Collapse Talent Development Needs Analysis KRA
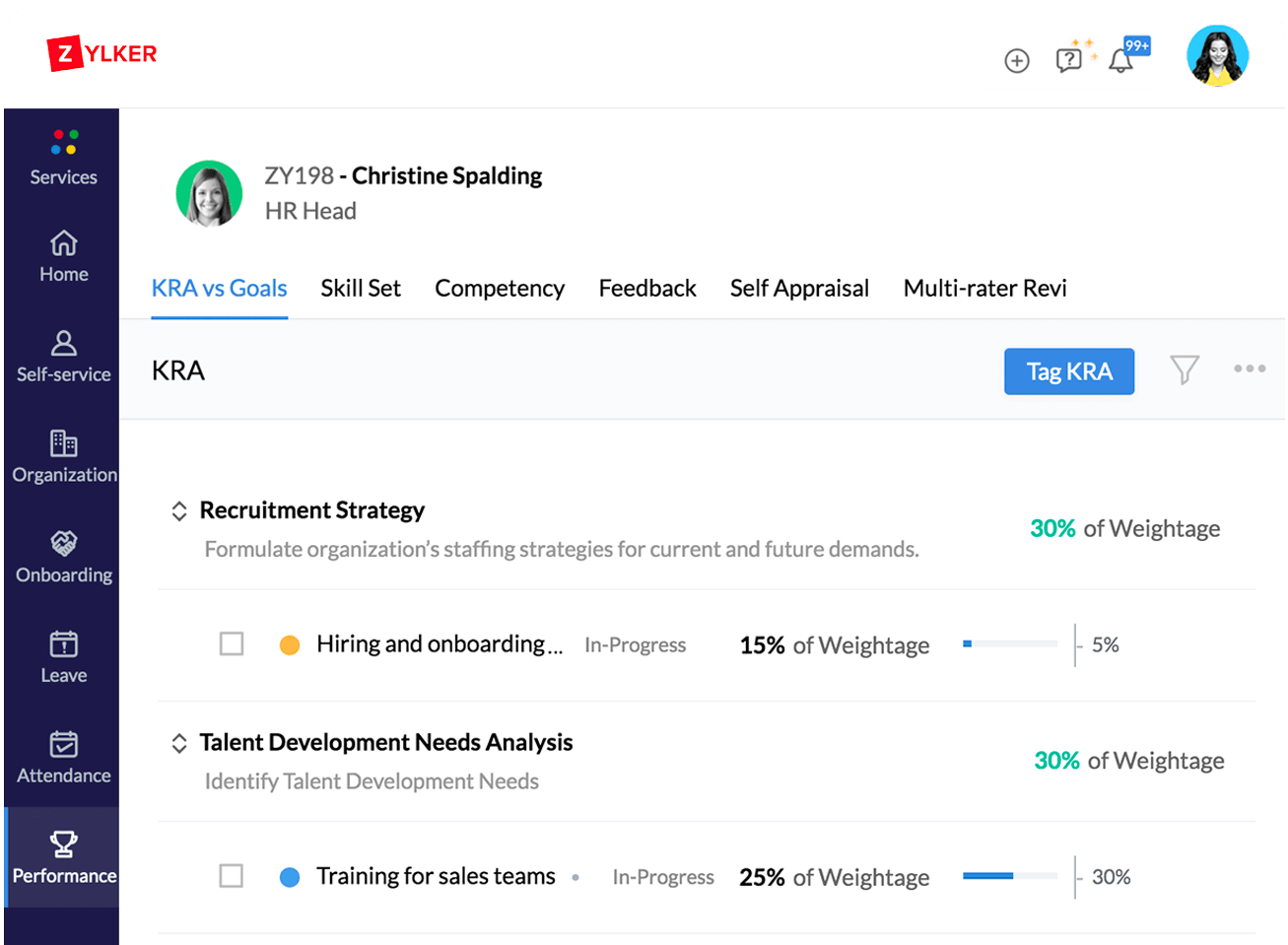The image size is (1288, 945). click(179, 743)
